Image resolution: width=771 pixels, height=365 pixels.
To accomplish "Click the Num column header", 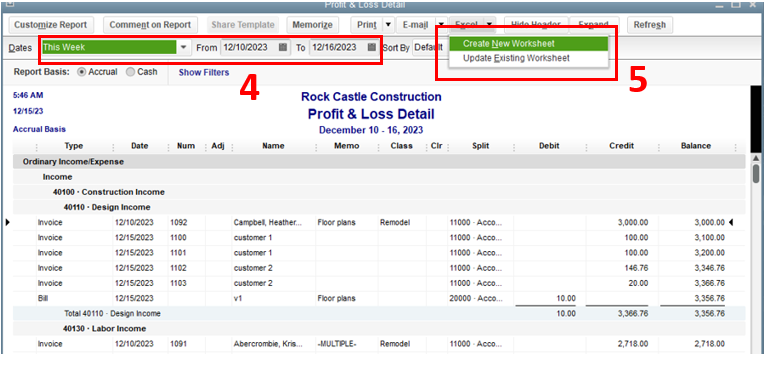I will (186, 146).
